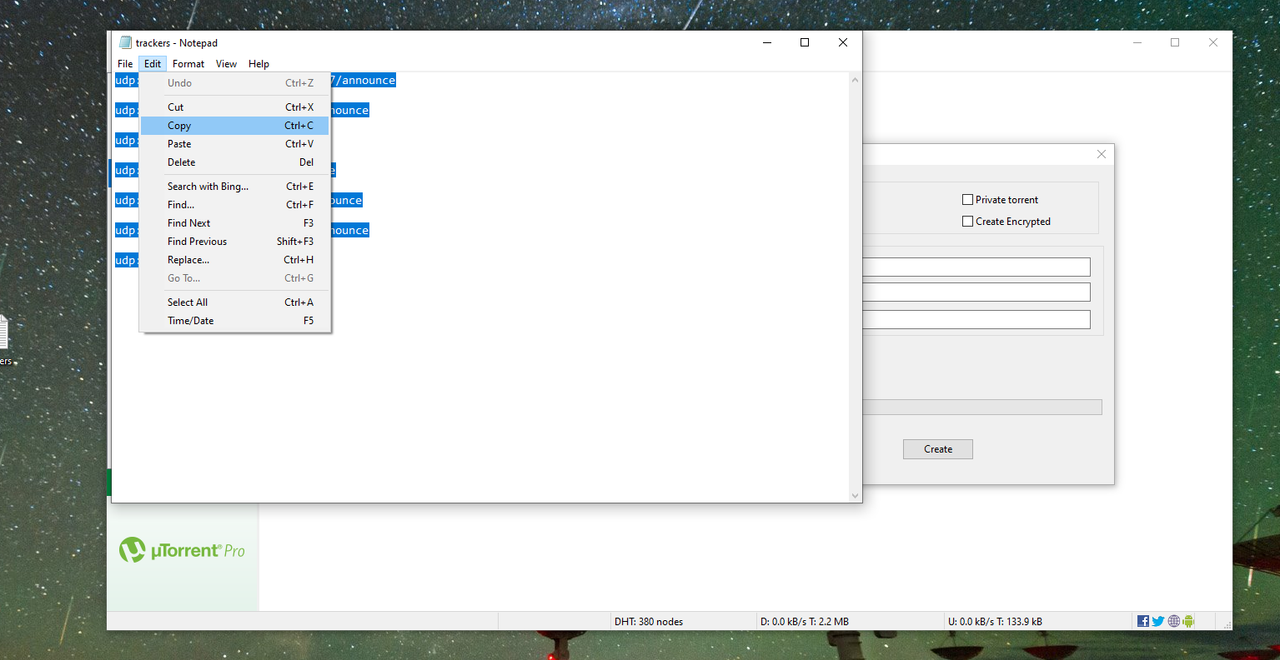Tick the Create Encrypted checkbox

(967, 222)
